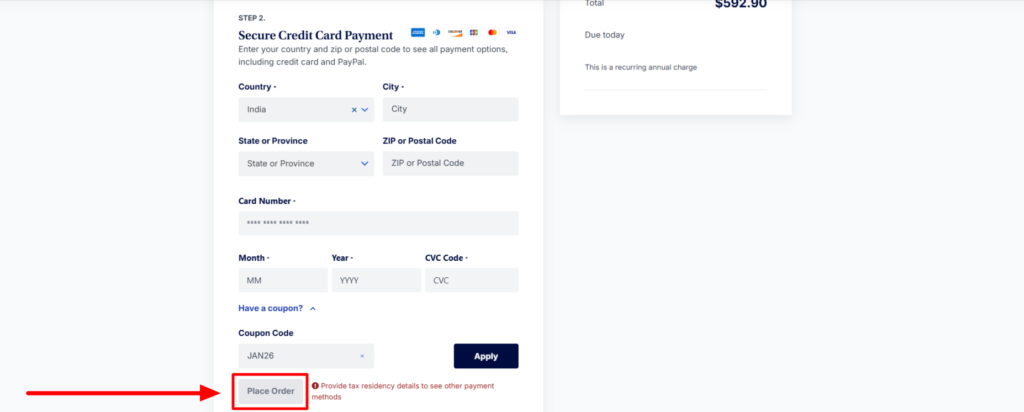Open the Country dropdown arrow
This screenshot has width=1024, height=412.
[365, 109]
